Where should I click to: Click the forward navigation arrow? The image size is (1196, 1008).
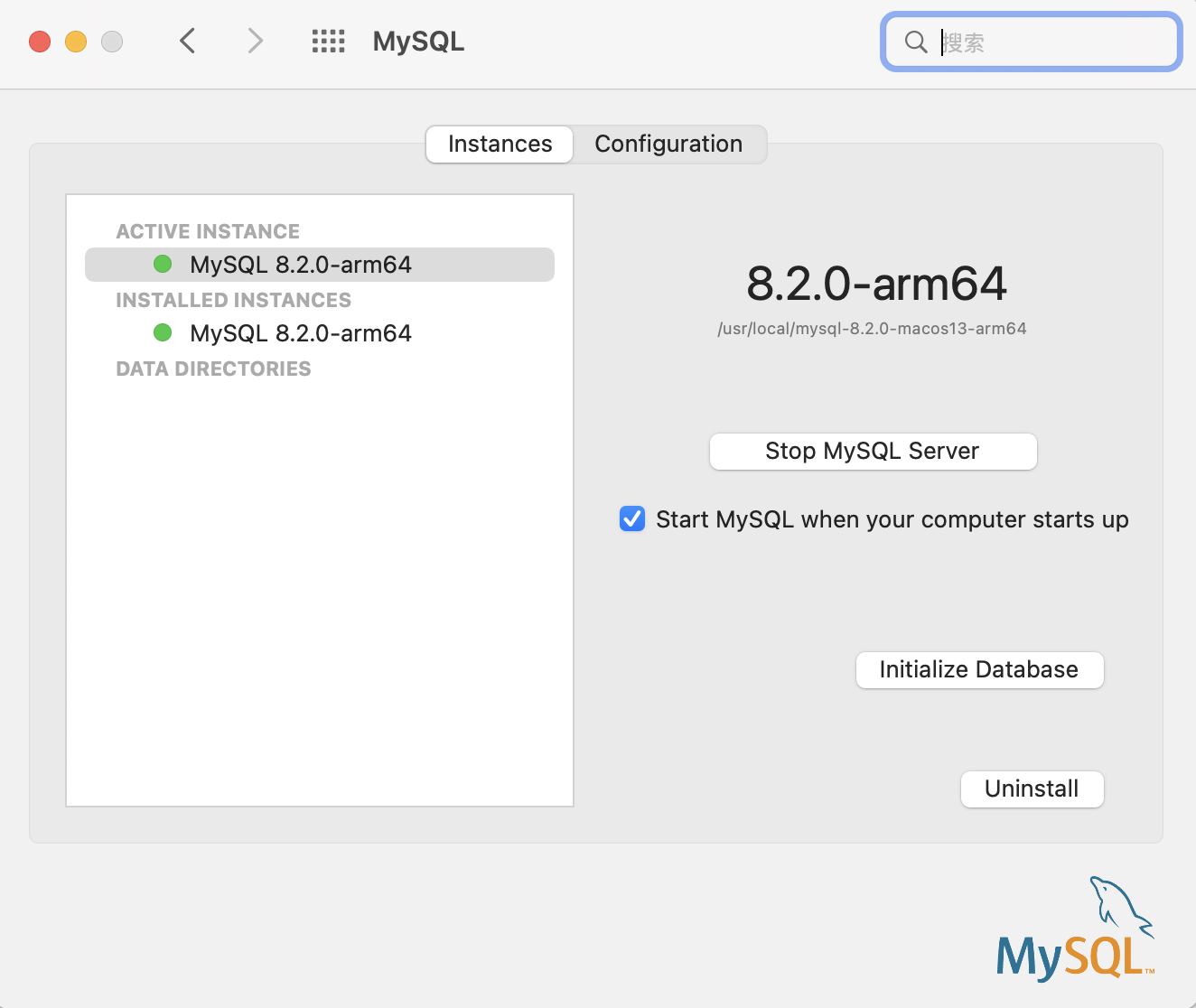pyautogui.click(x=254, y=41)
